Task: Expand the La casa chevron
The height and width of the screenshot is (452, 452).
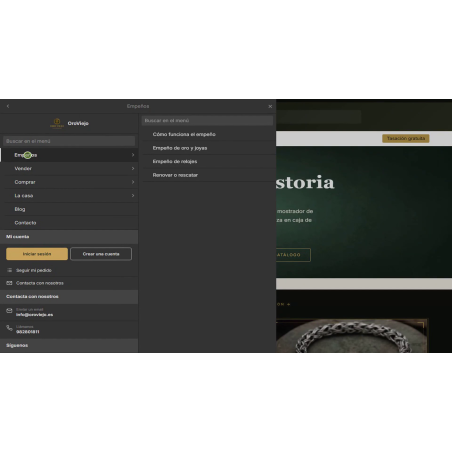Action: tap(133, 196)
